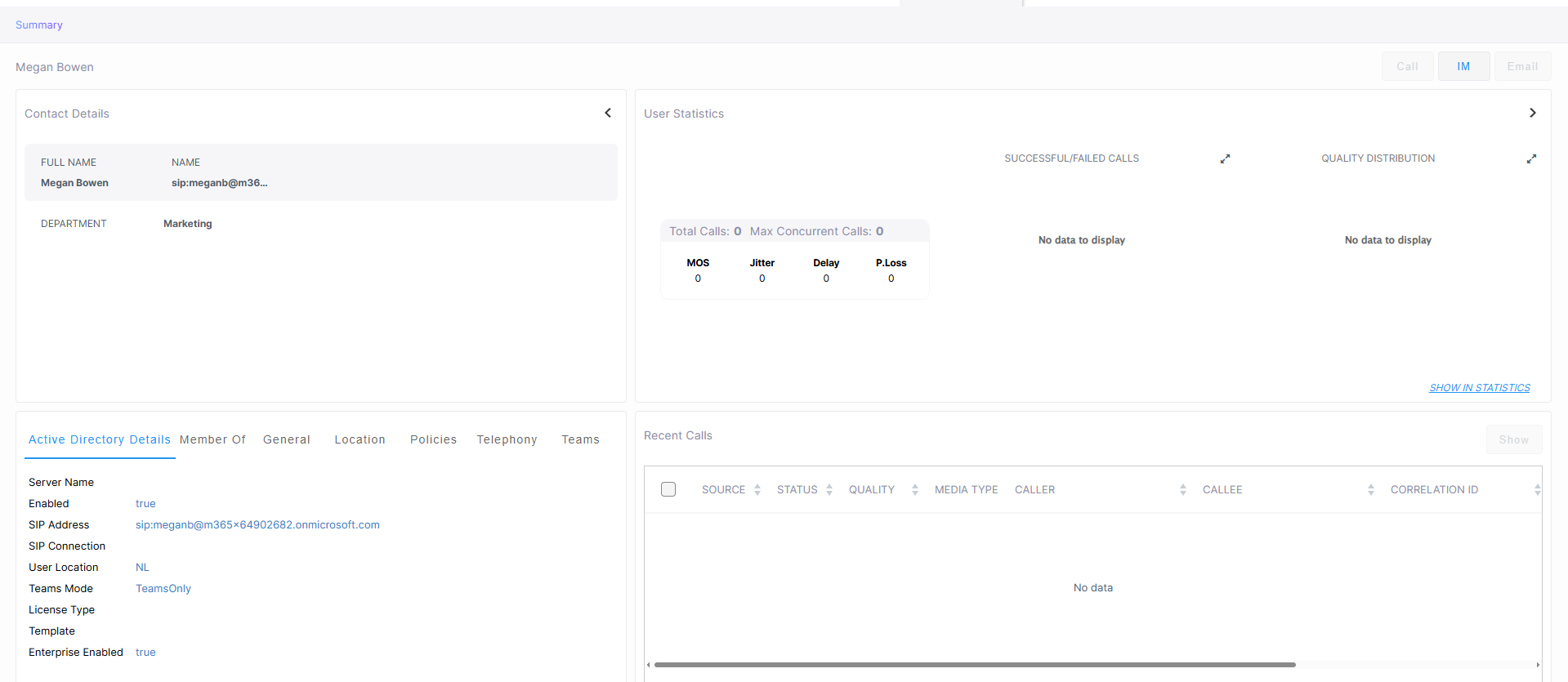The width and height of the screenshot is (1568, 682).
Task: Collapse Contact Details panel with left chevron
Action: (x=608, y=113)
